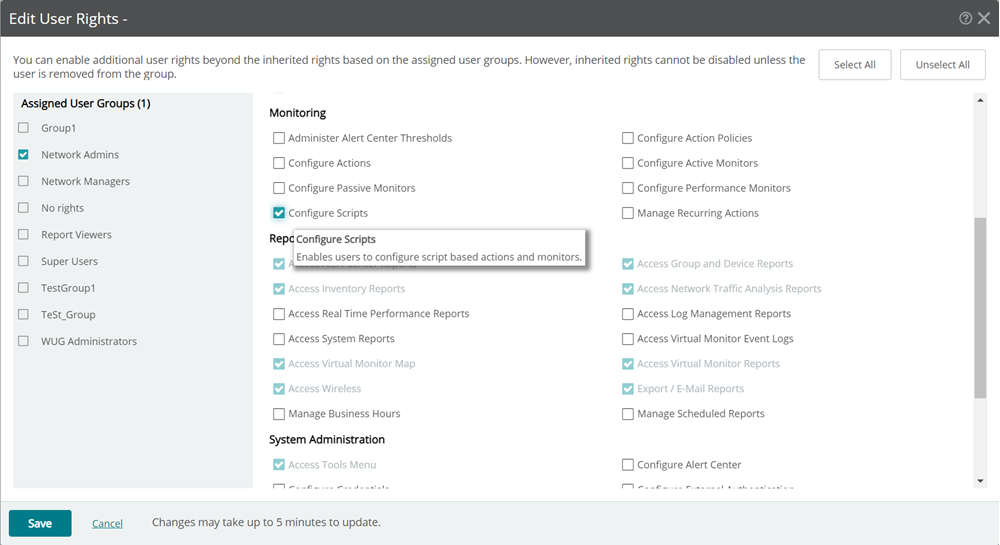Save the user rights changes

click(x=40, y=523)
